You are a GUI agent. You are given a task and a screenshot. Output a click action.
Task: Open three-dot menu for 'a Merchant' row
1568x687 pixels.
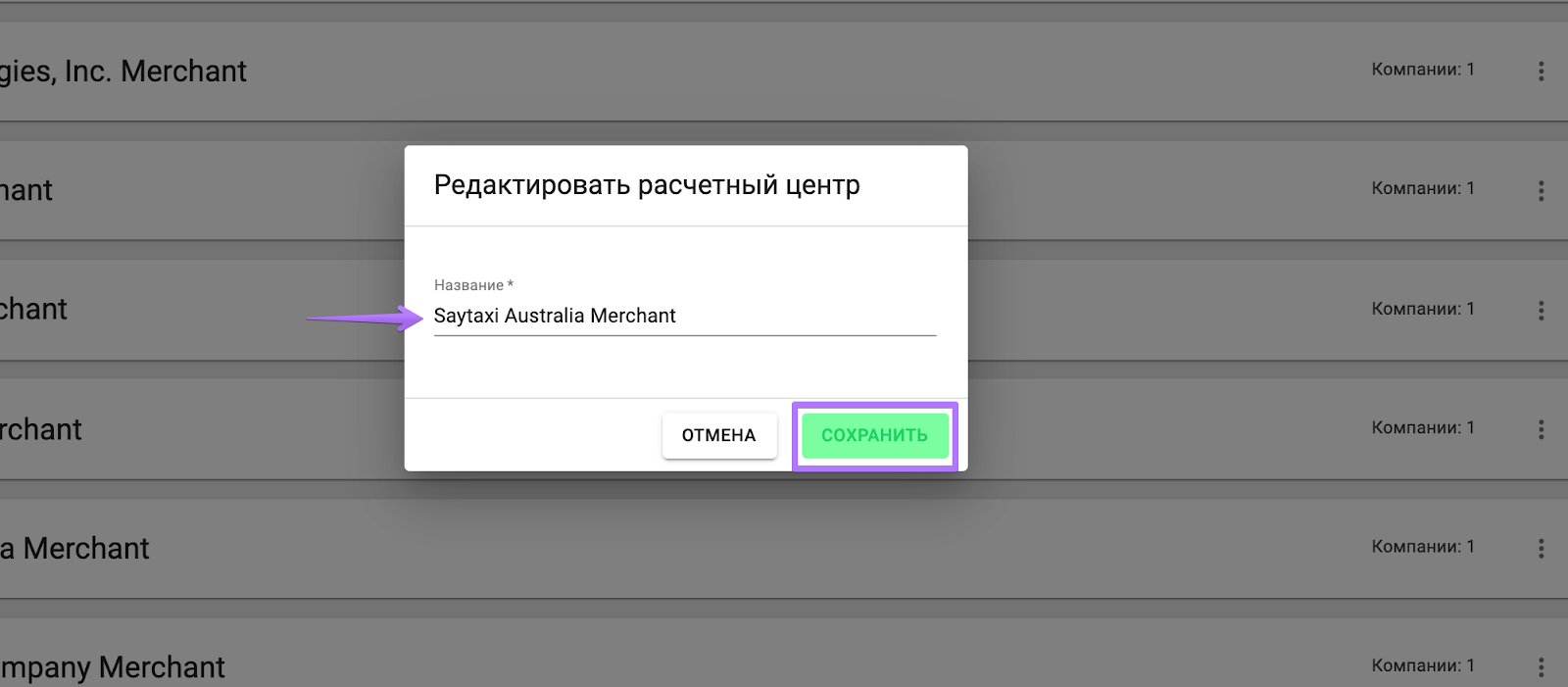[x=1541, y=549]
